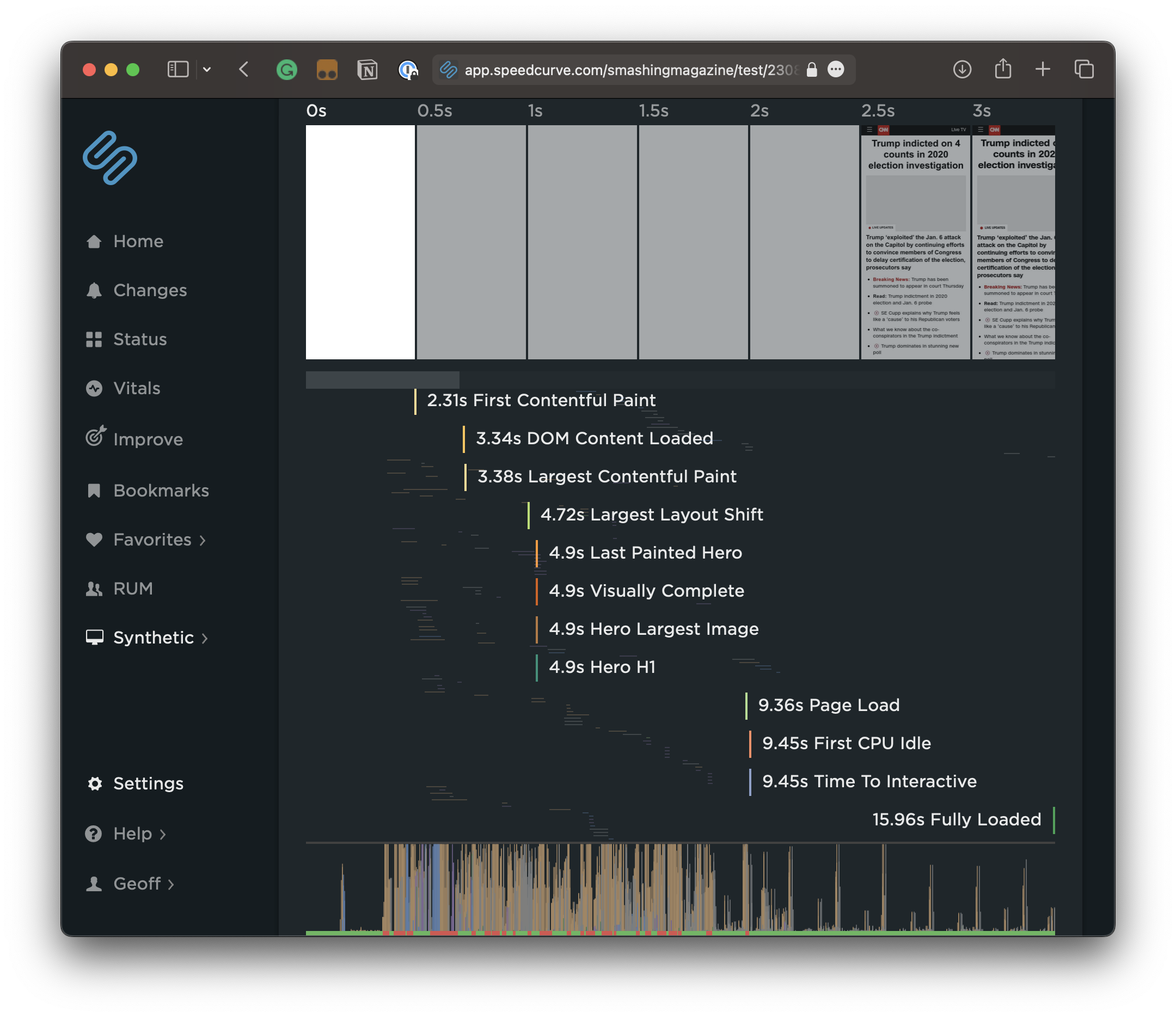Show tab overview icon
The width and height of the screenshot is (1176, 1017).
pyautogui.click(x=1083, y=69)
